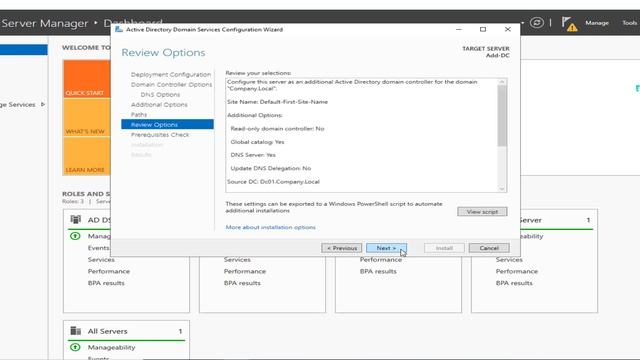Cancel the AD DS Configuration Wizard
Viewport: 640px width, 360px height.
click(489, 248)
